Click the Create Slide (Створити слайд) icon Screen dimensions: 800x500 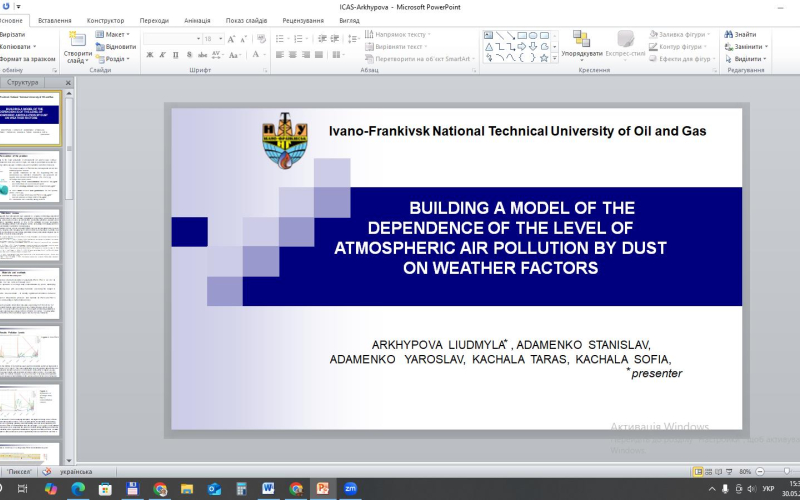click(78, 39)
